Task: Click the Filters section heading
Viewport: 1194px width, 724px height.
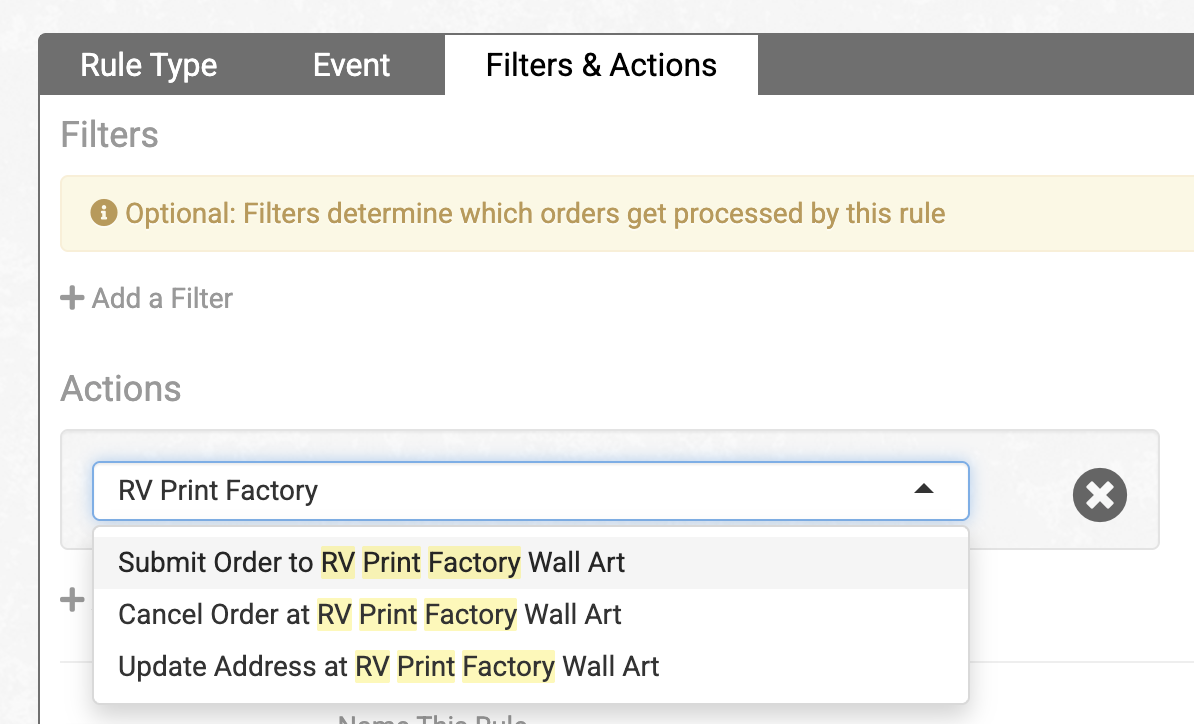Action: pyautogui.click(x=110, y=135)
